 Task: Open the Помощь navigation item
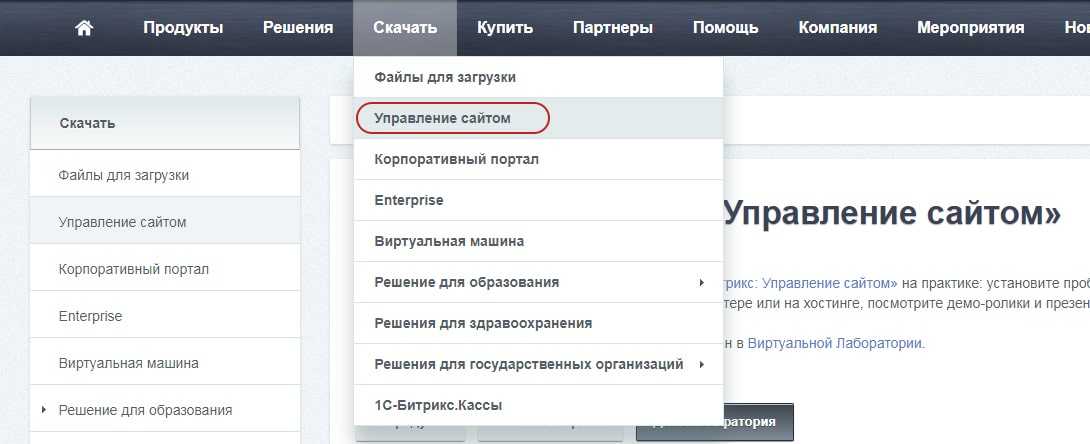(725, 28)
